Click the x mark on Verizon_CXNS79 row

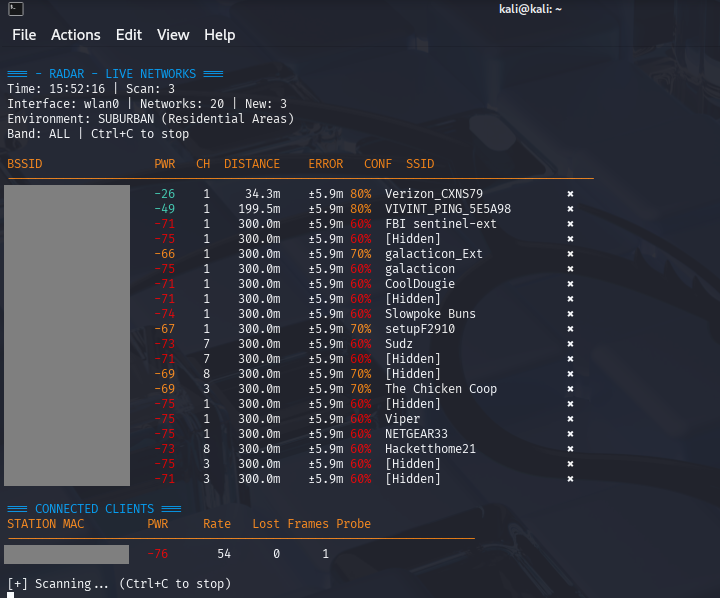[x=570, y=194]
